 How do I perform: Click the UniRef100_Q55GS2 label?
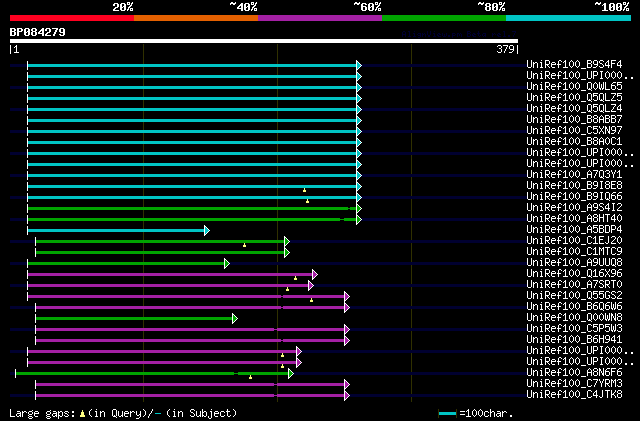point(574,296)
